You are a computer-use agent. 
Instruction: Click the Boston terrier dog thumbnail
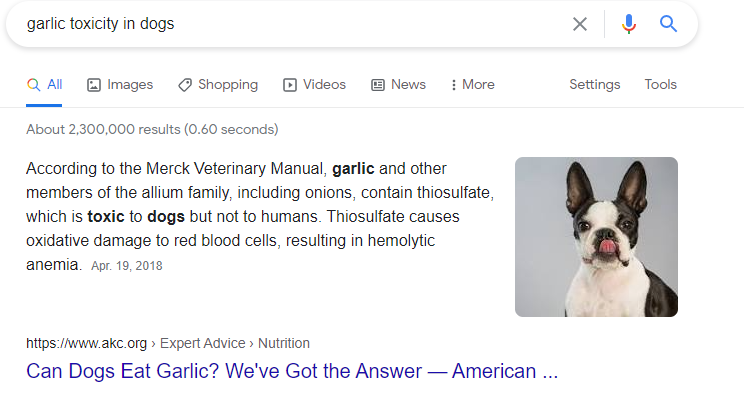[x=596, y=237]
